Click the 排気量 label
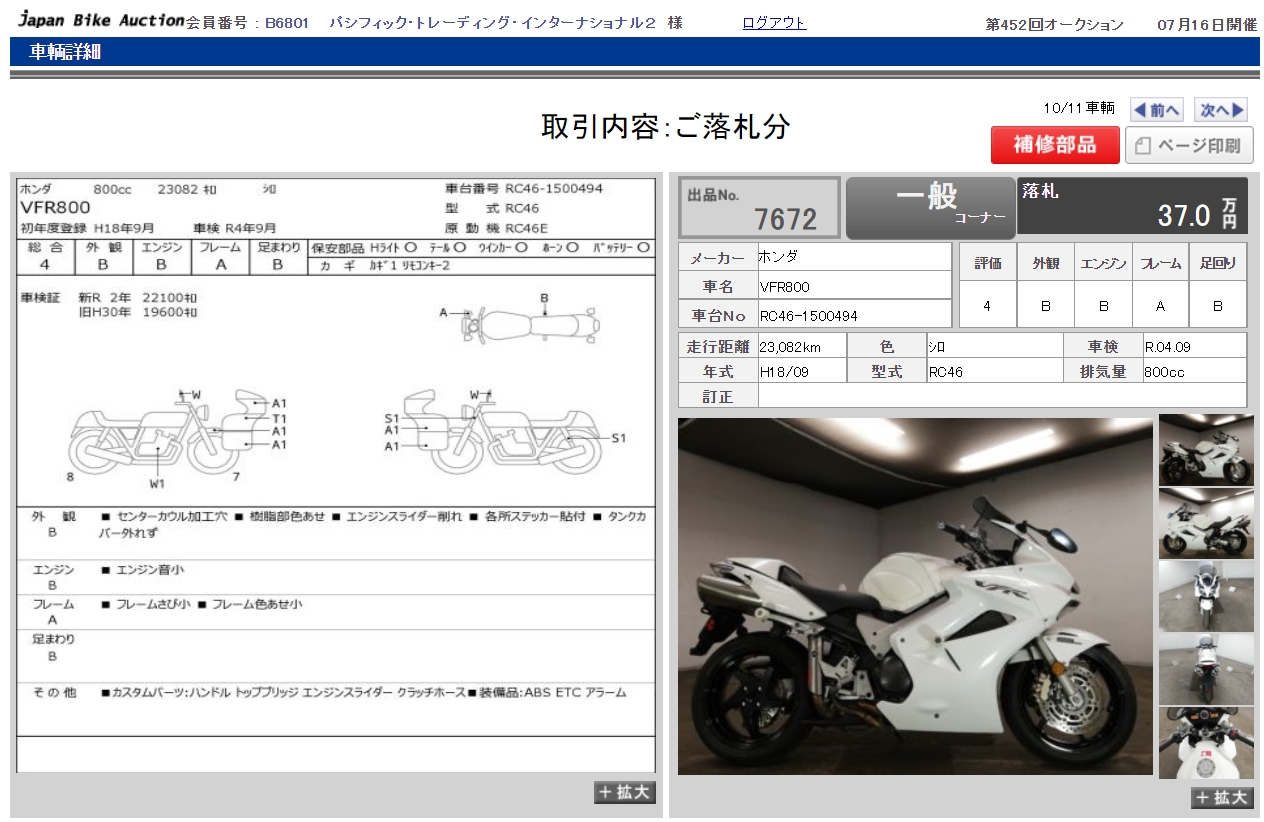This screenshot has width=1264, height=822. click(x=1103, y=371)
